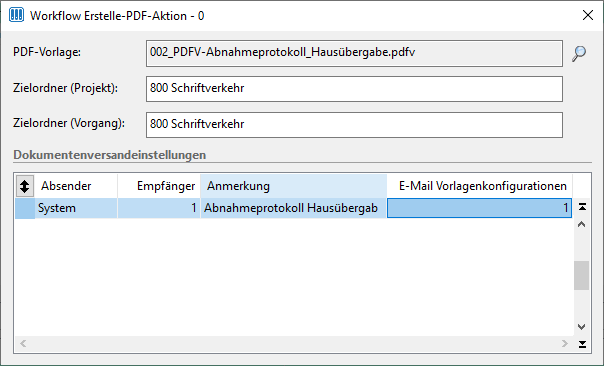
Task: Click the 'Dokumentenversandeinstellungen' section heading
Action: point(110,155)
